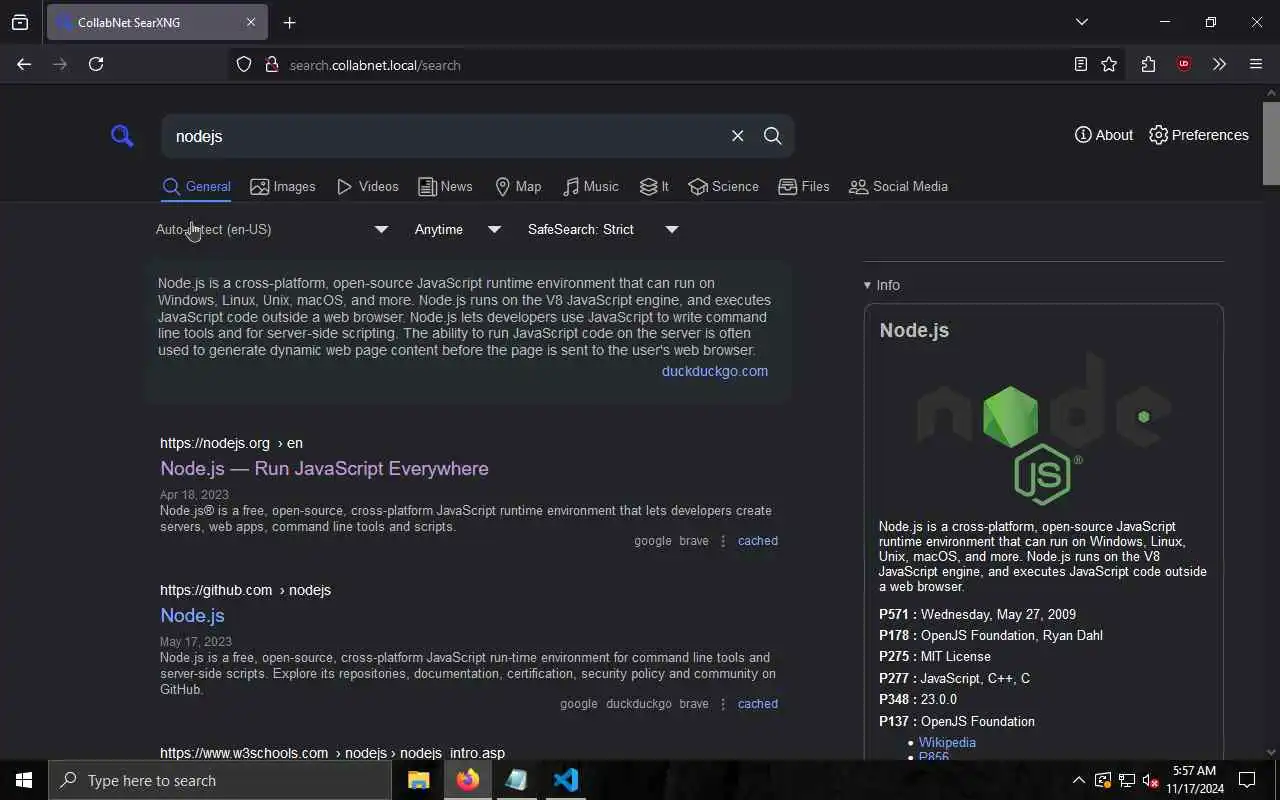1280x800 pixels.
Task: Open the network tray icon
Action: [1126, 780]
